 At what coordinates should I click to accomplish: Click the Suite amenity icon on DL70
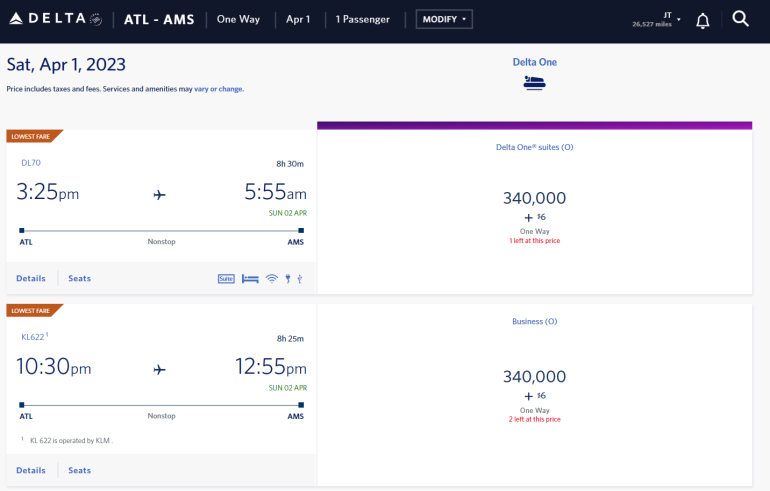(226, 279)
